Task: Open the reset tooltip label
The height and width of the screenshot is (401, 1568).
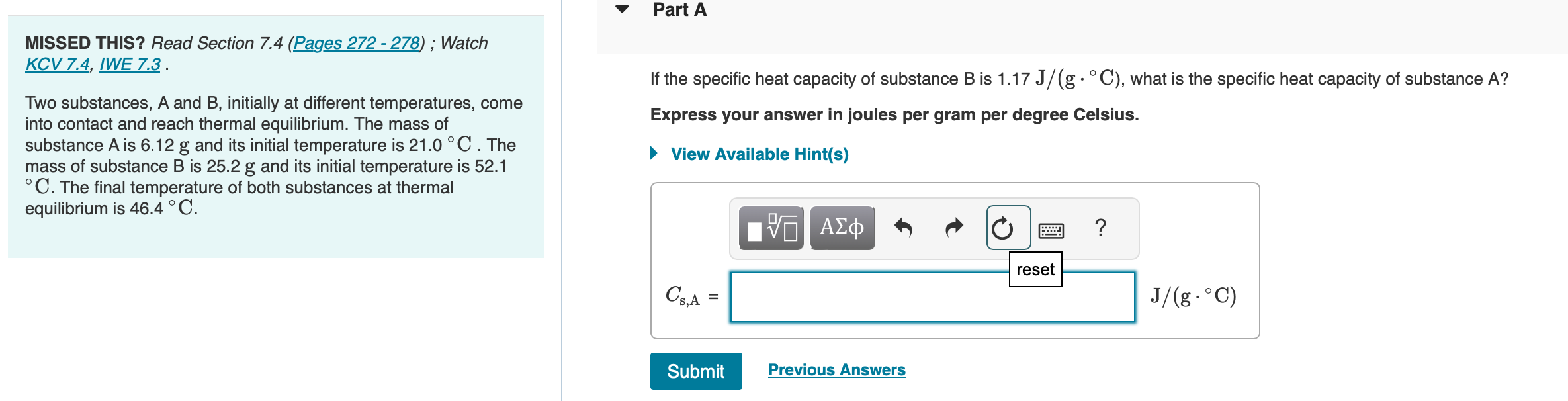Action: point(1035,269)
